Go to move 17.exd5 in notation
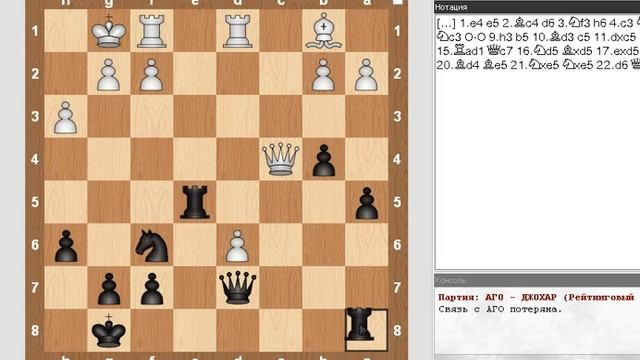This screenshot has height=360, width=640. [617, 51]
